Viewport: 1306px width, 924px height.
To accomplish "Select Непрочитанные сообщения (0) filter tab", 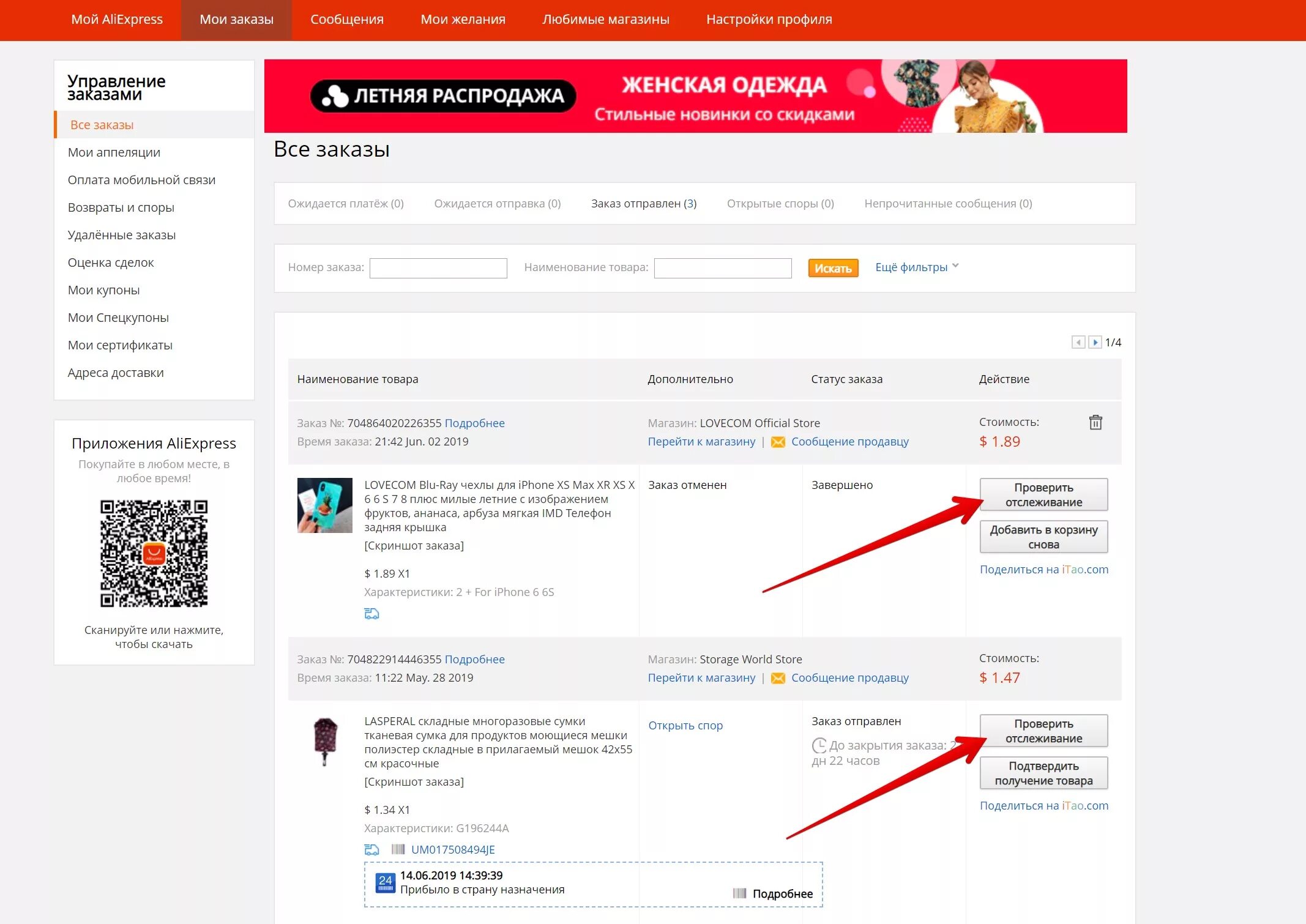I will [x=948, y=204].
